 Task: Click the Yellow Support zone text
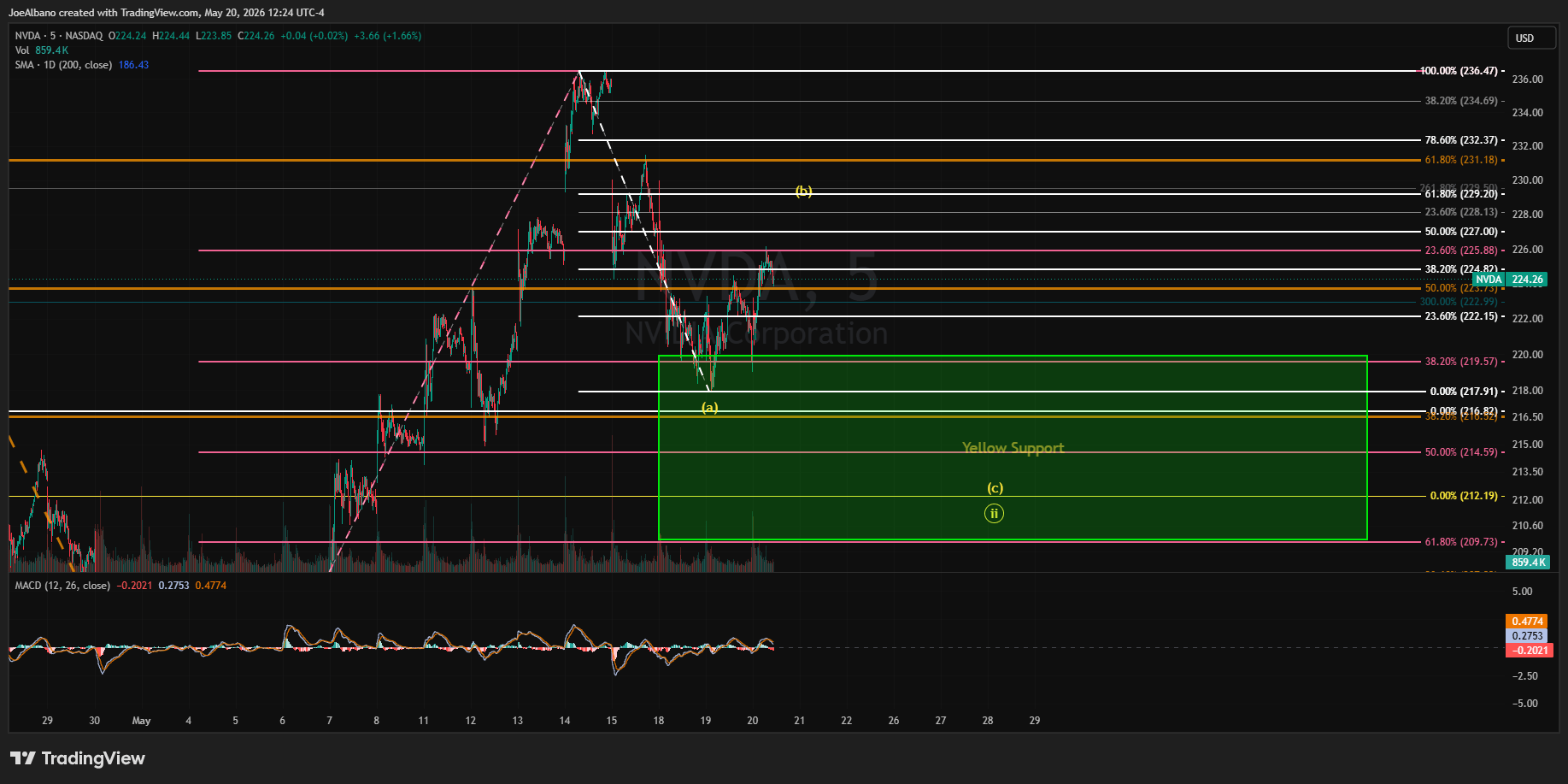click(1013, 448)
